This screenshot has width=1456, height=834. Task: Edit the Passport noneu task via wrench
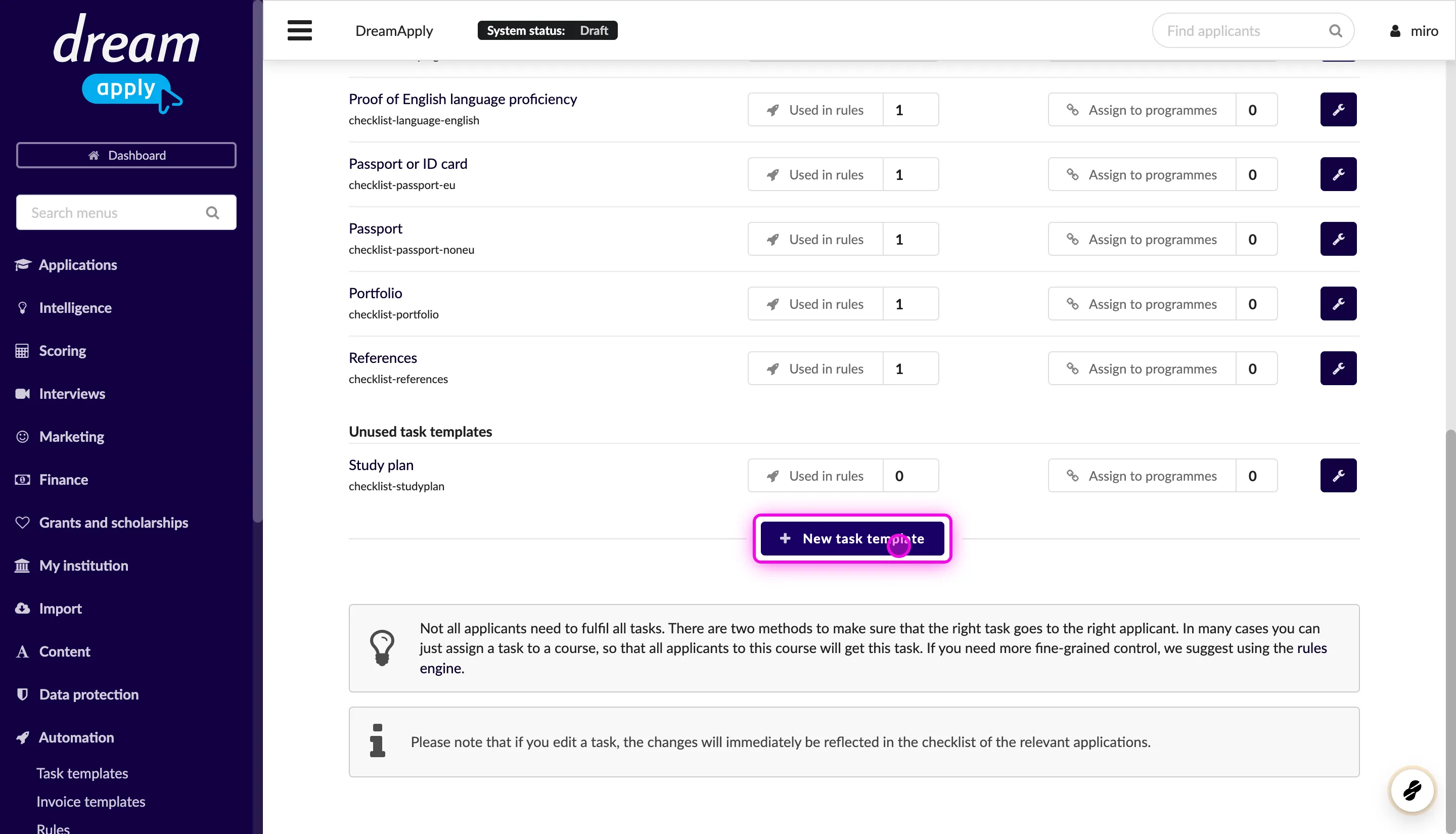1338,239
